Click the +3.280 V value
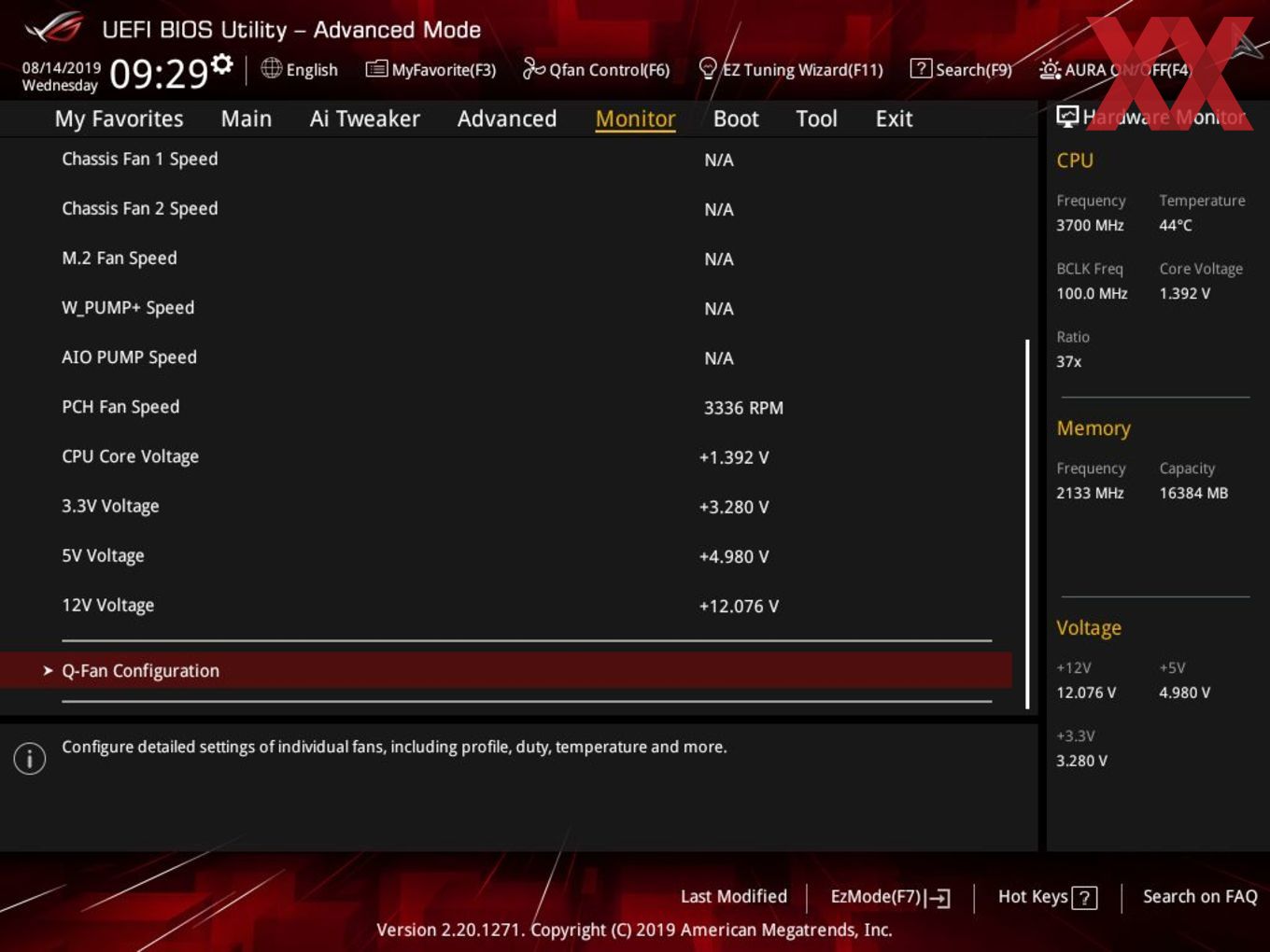Screen dimensions: 1270x952 pos(734,507)
